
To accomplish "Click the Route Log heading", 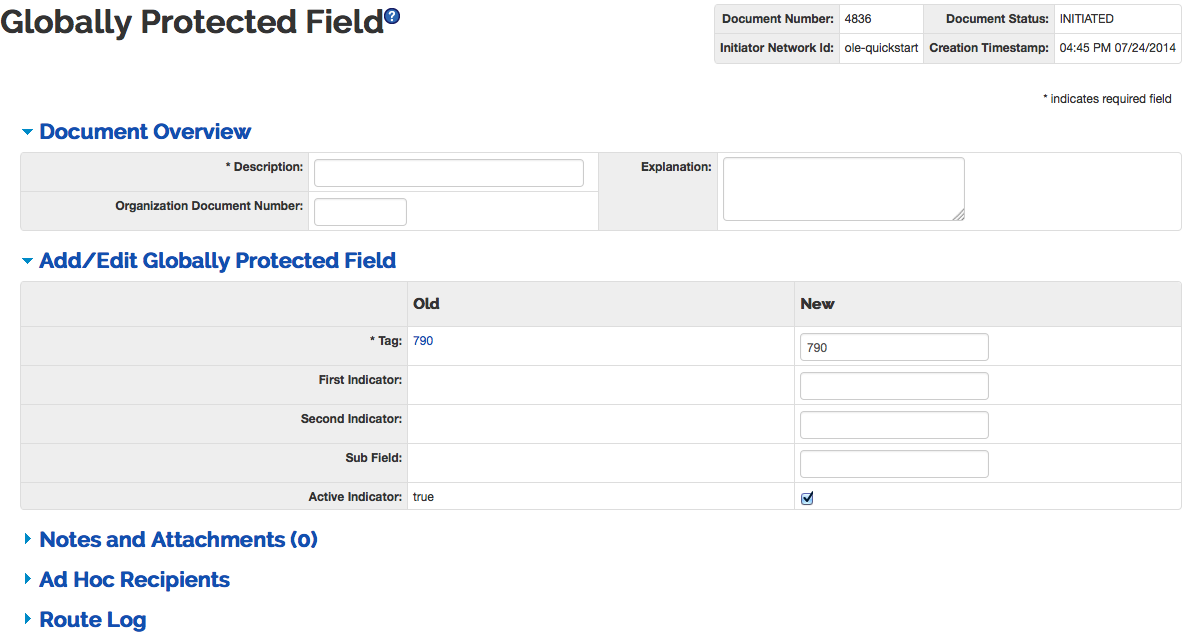I will point(92,620).
